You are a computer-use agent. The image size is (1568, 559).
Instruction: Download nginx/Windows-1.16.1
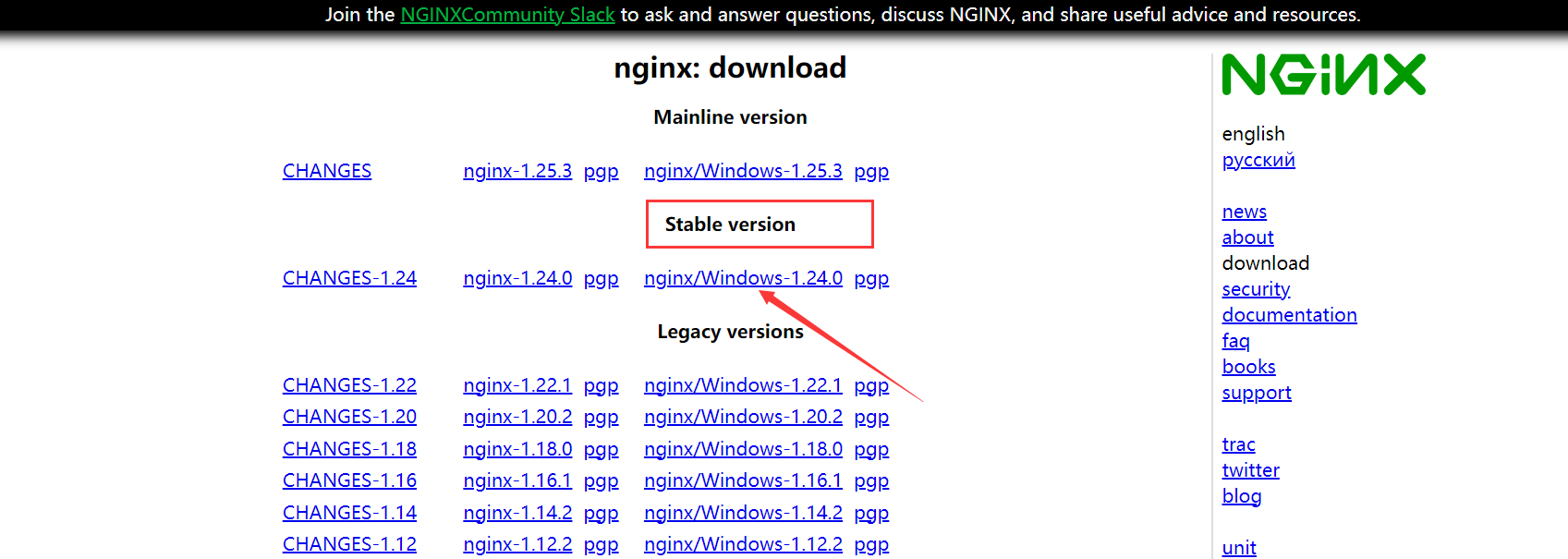tap(743, 480)
